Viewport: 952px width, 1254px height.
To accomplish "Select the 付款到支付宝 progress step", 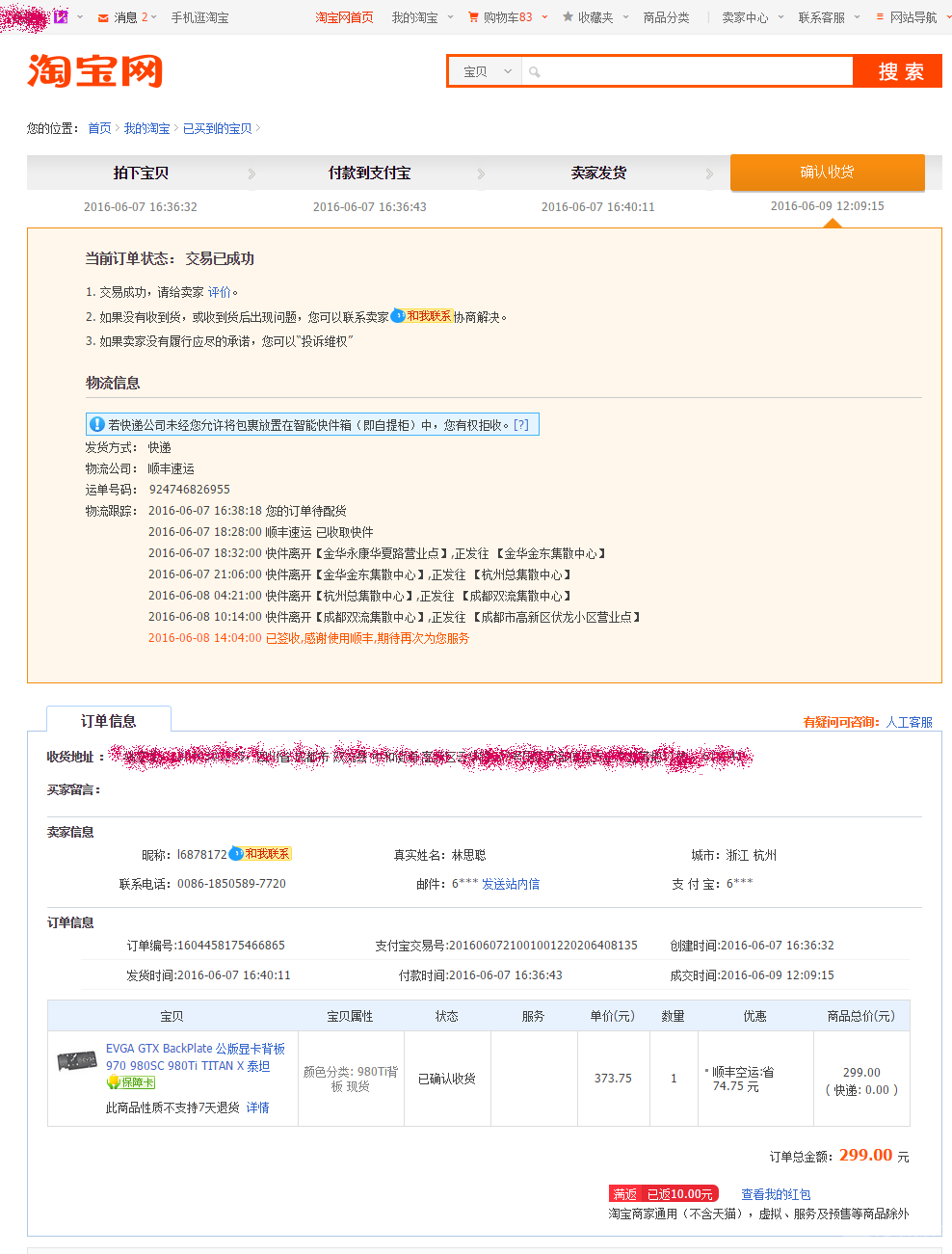I will coord(370,173).
